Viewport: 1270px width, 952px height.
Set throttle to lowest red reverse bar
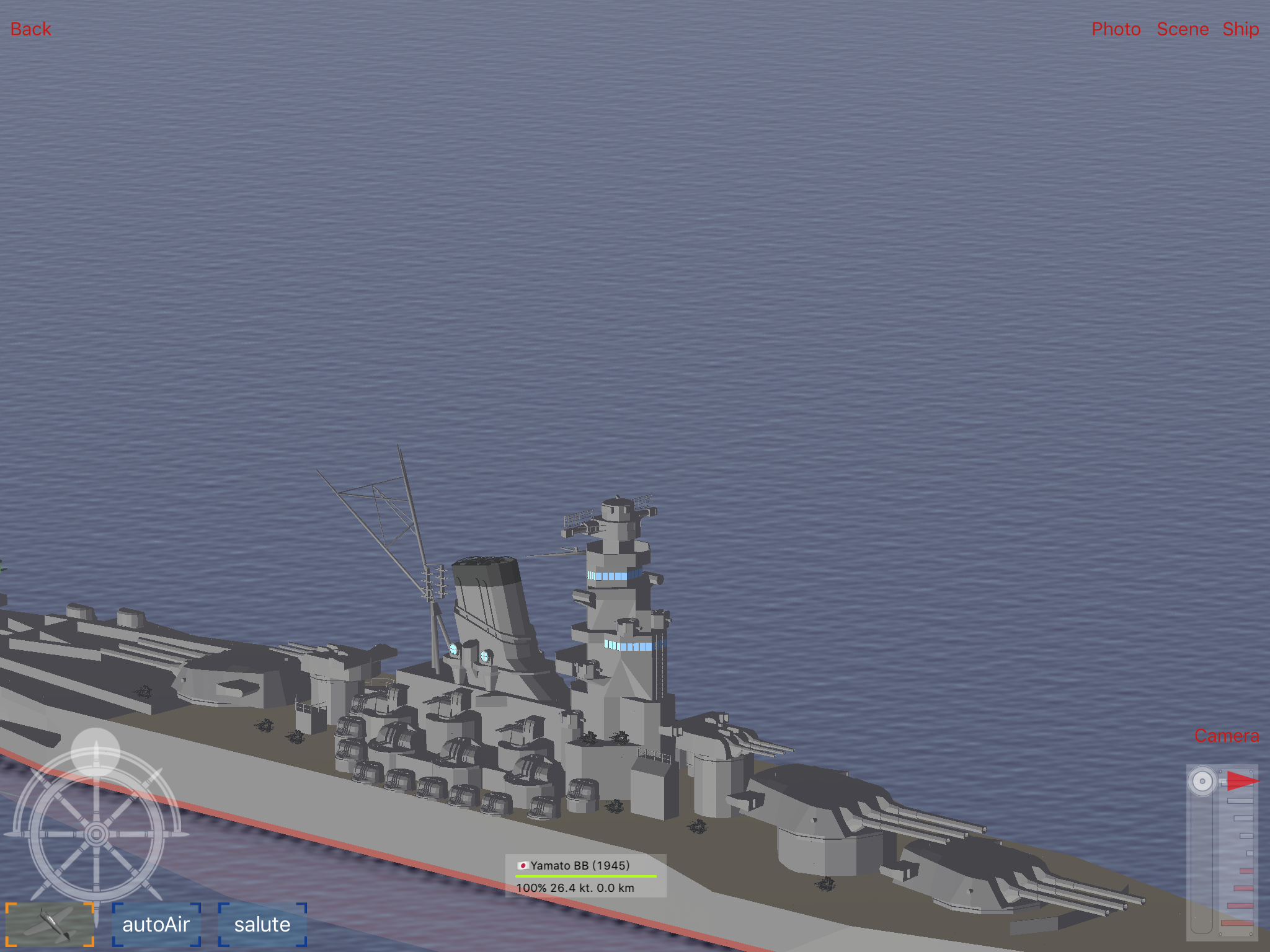1237,923
